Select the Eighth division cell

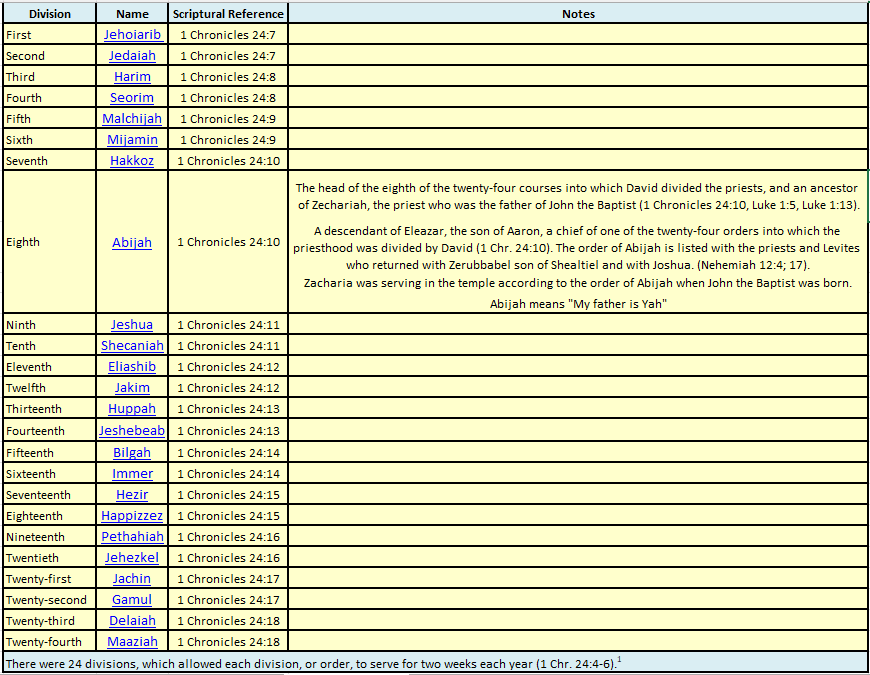point(49,242)
